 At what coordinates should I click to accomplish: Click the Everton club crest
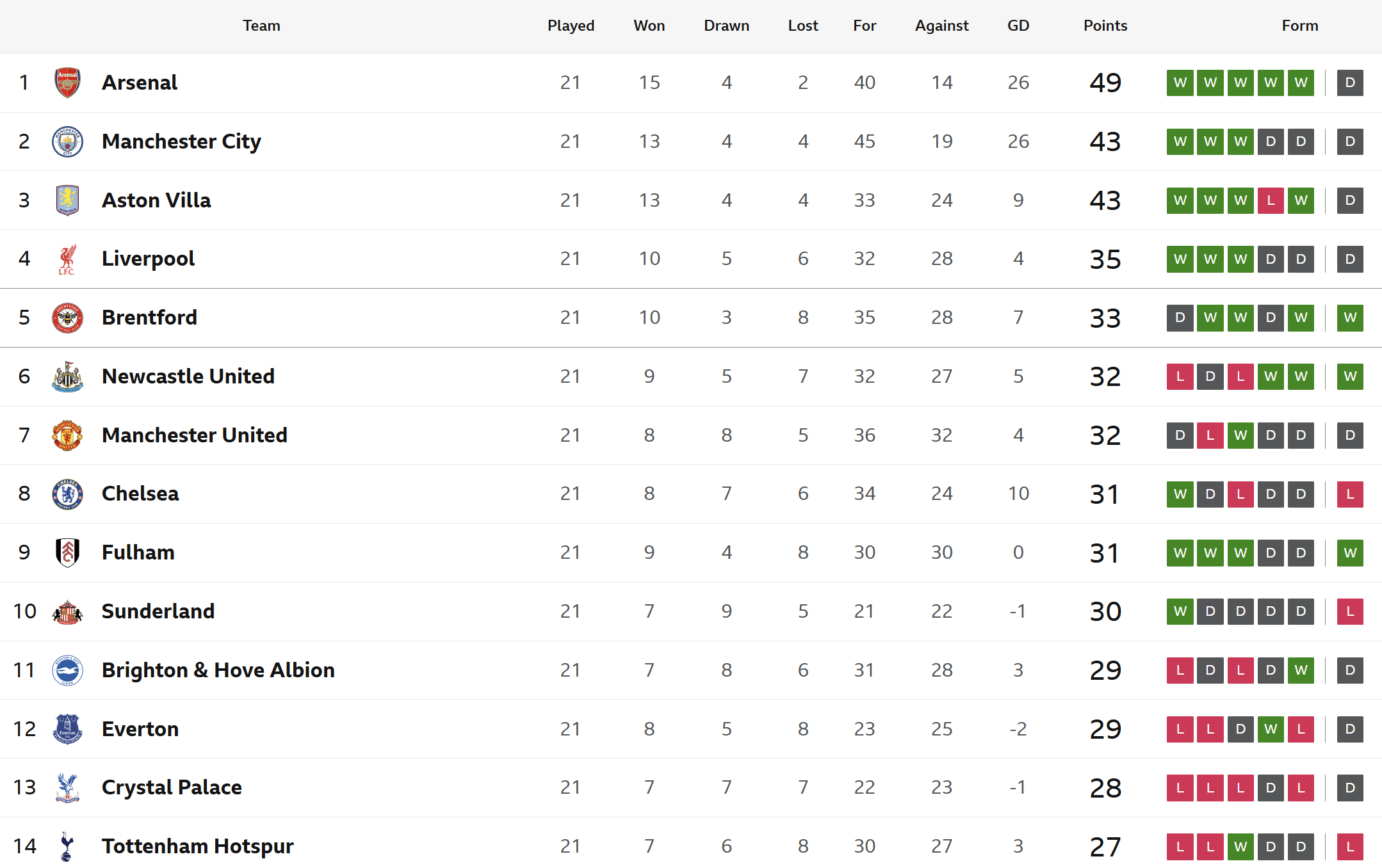click(67, 729)
